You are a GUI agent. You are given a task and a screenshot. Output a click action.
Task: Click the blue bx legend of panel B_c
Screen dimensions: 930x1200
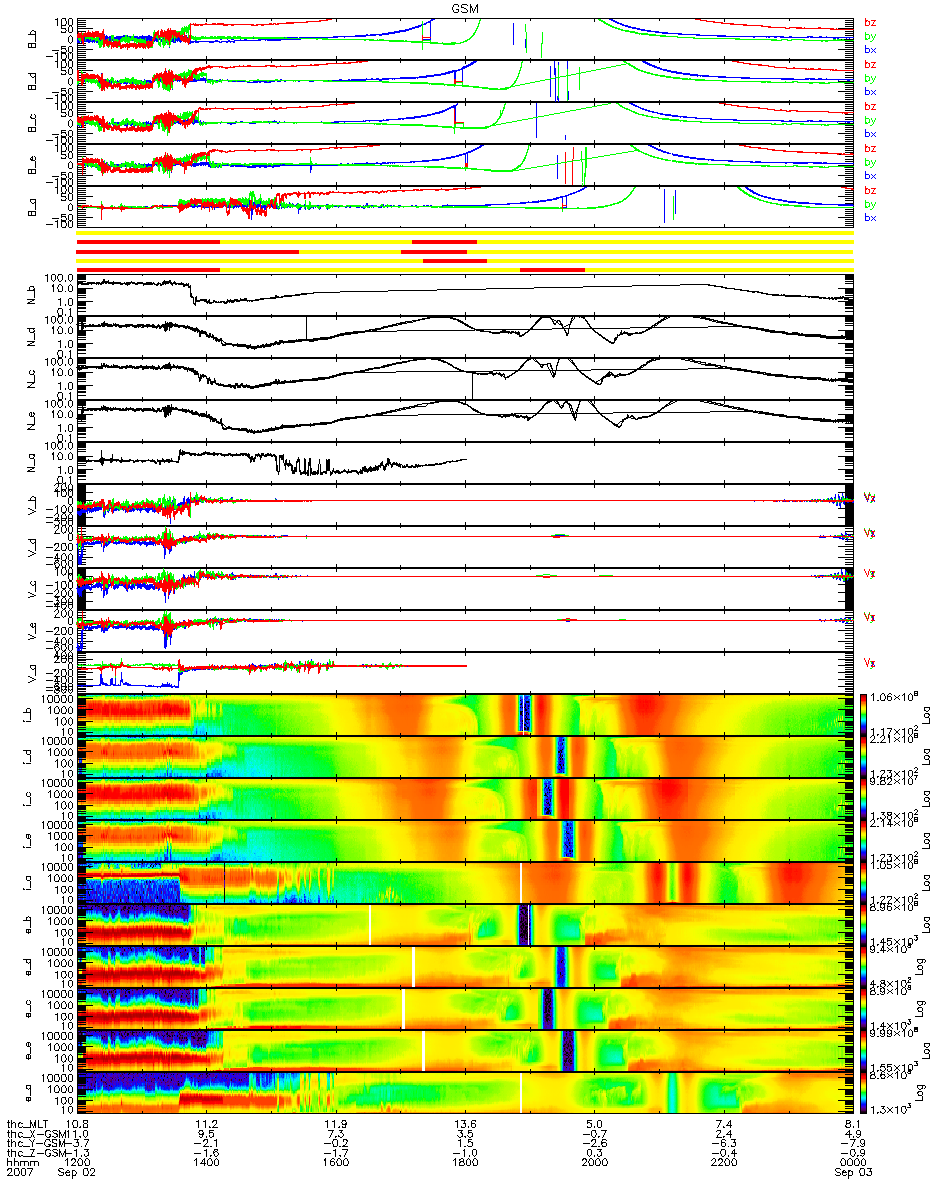point(871,133)
